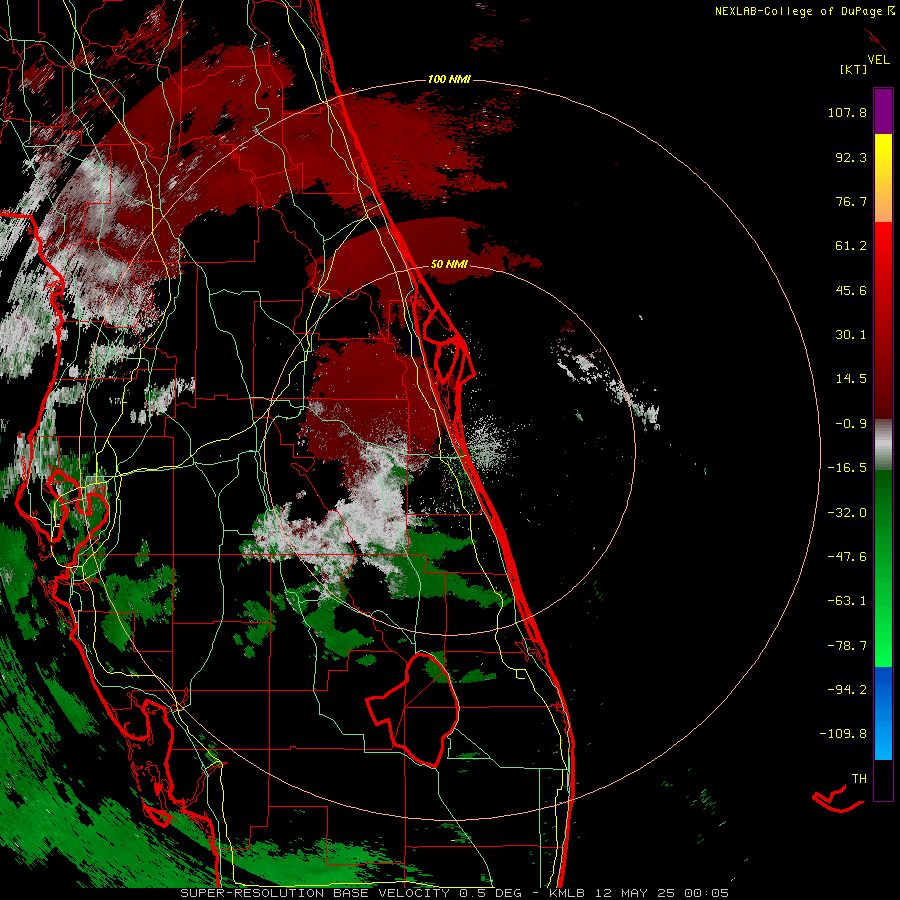Pick the gray near-zero segment of color bar
This screenshot has height=900, width=900.
(883, 445)
